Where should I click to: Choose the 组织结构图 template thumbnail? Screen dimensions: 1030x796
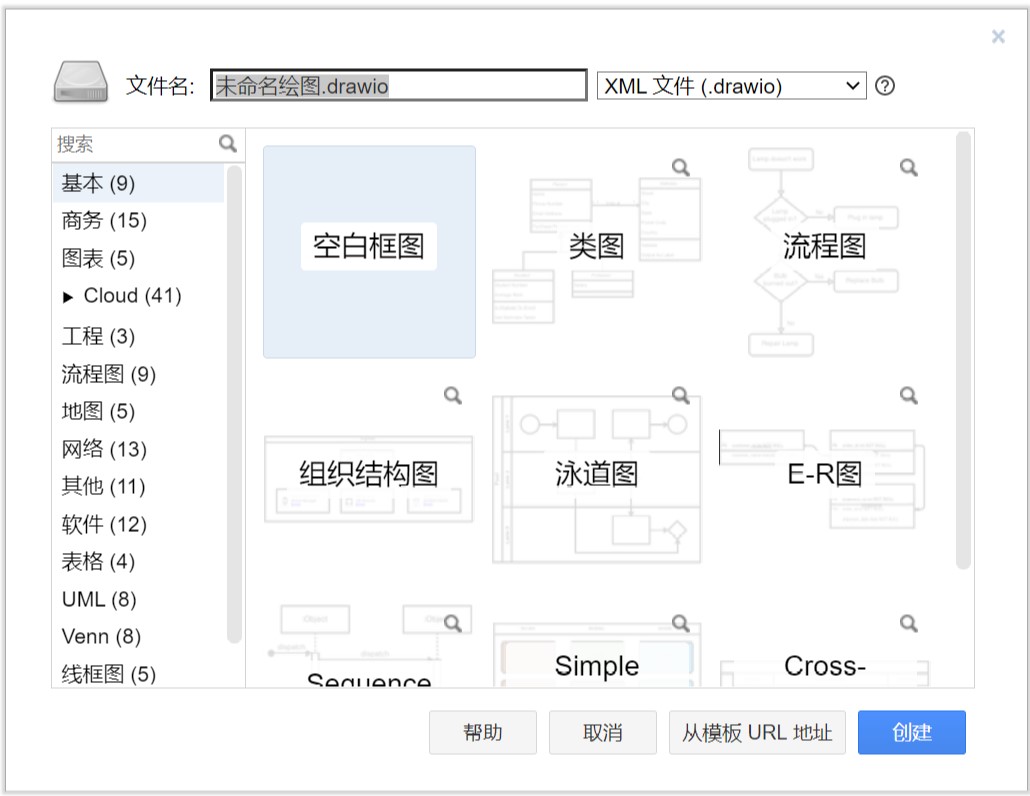[369, 479]
